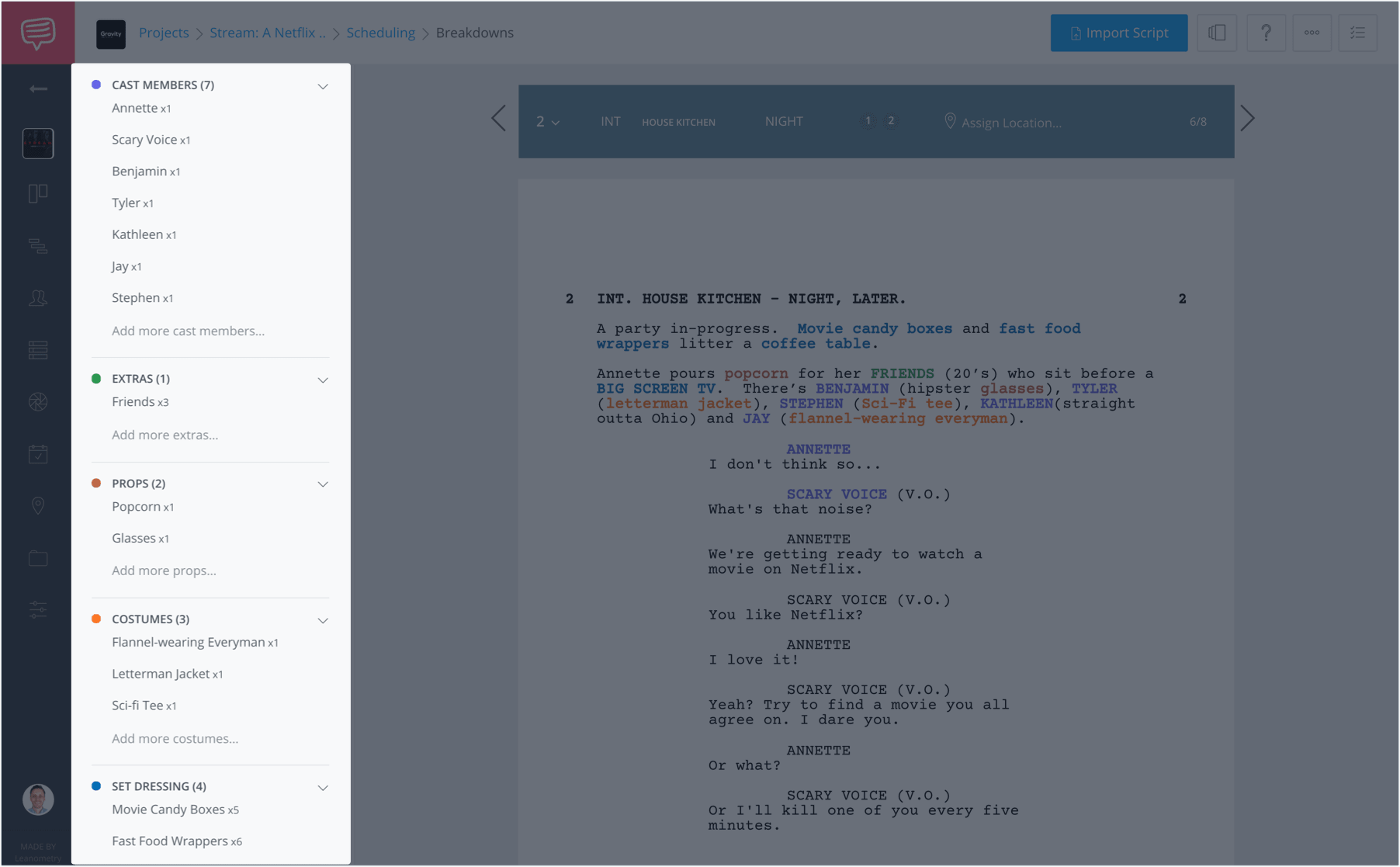The image size is (1400, 867).
Task: Select Tyler cast member
Action: click(x=133, y=203)
